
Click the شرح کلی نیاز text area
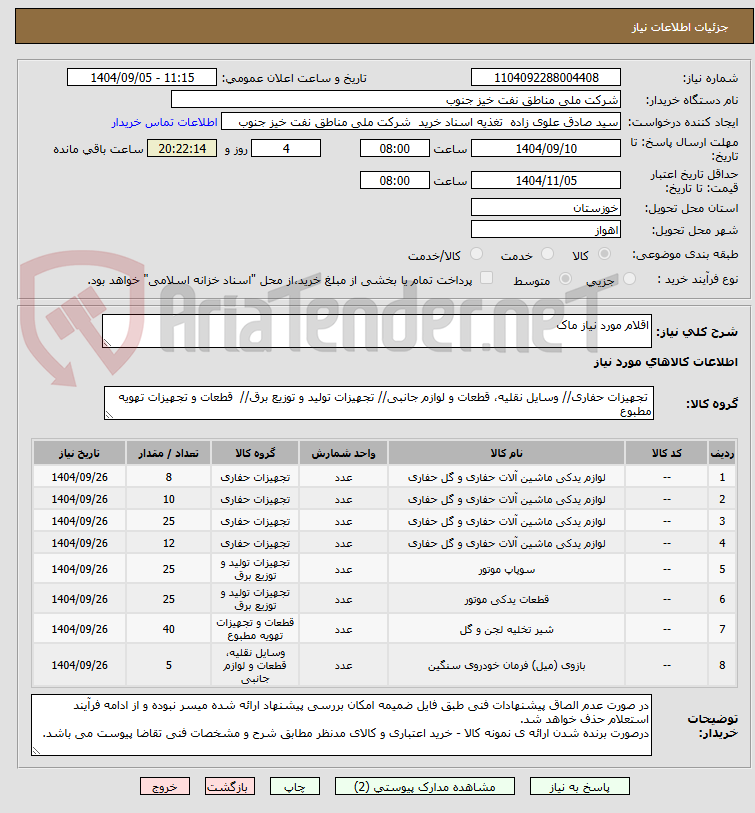pos(376,331)
